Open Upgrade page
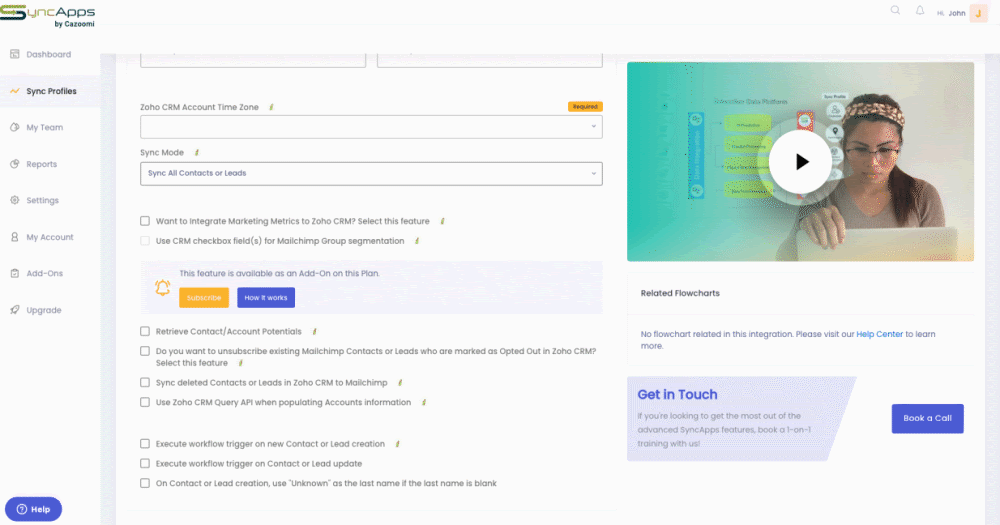Viewport: 1000px width, 525px height. coord(43,310)
